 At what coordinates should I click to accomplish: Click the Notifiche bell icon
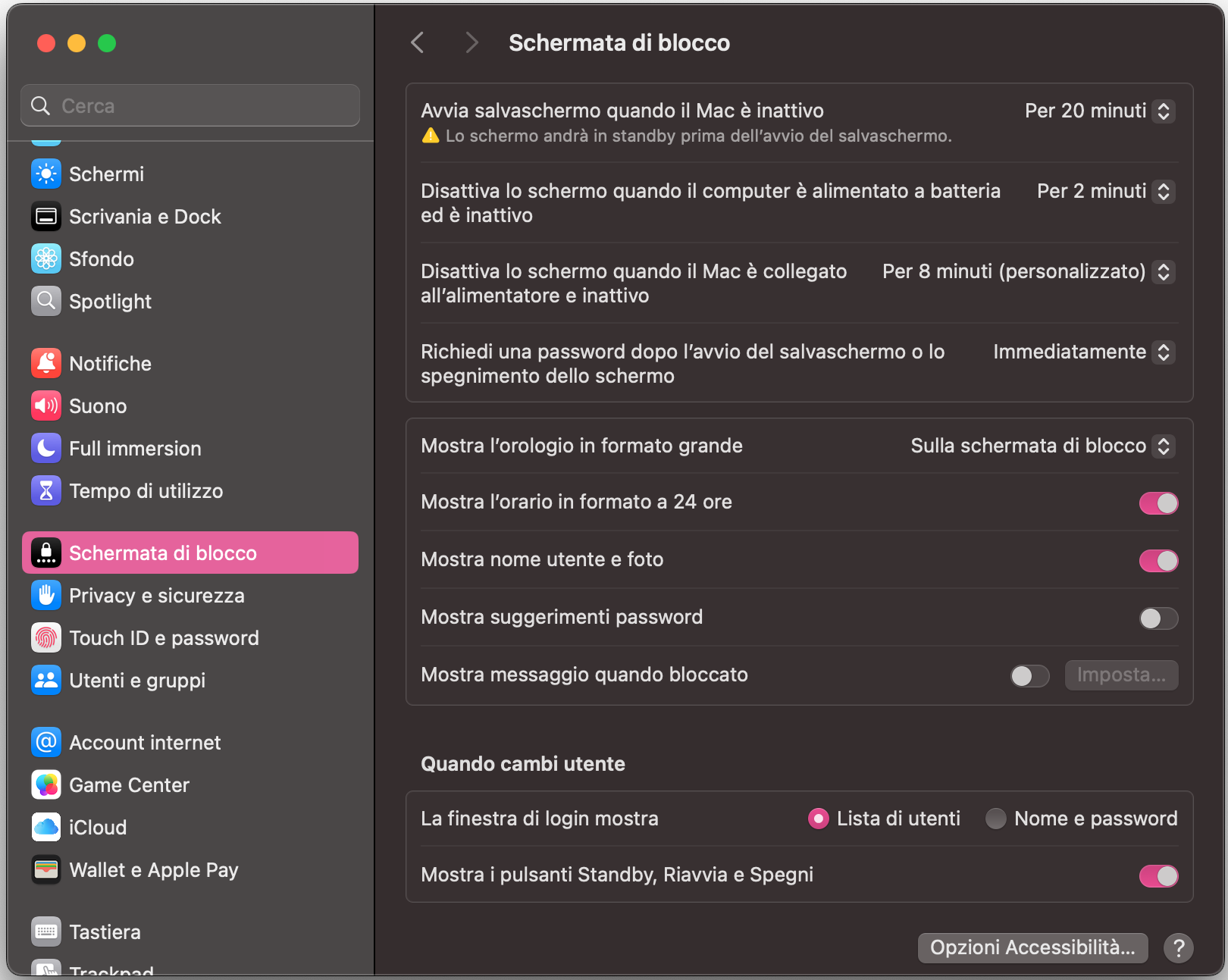(46, 363)
